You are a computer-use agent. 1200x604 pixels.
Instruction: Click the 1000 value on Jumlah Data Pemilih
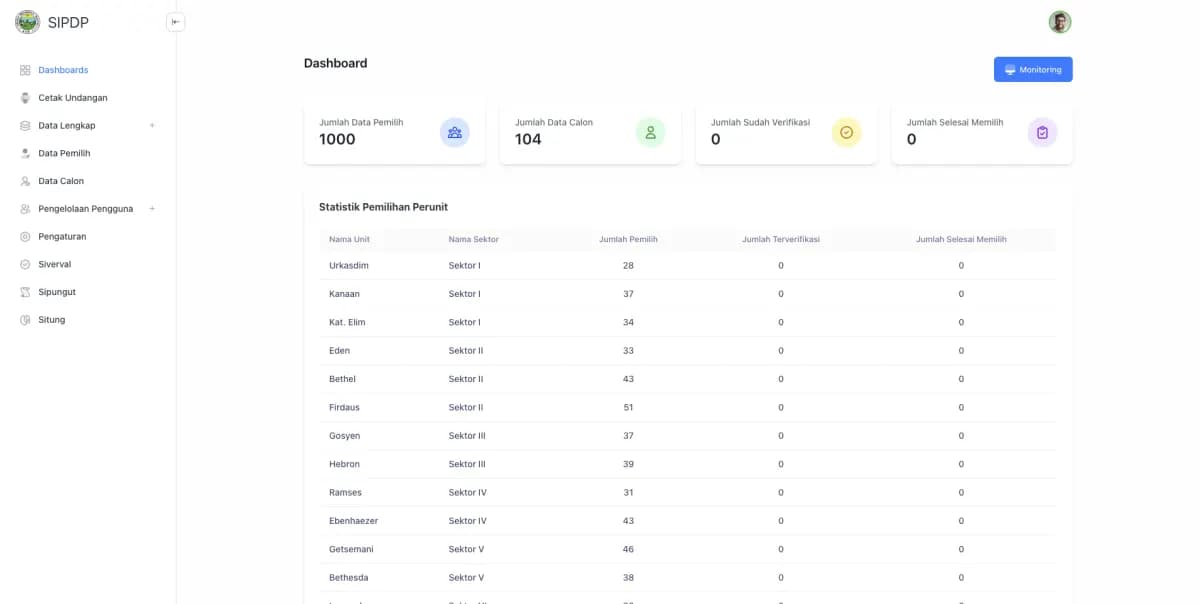point(337,140)
